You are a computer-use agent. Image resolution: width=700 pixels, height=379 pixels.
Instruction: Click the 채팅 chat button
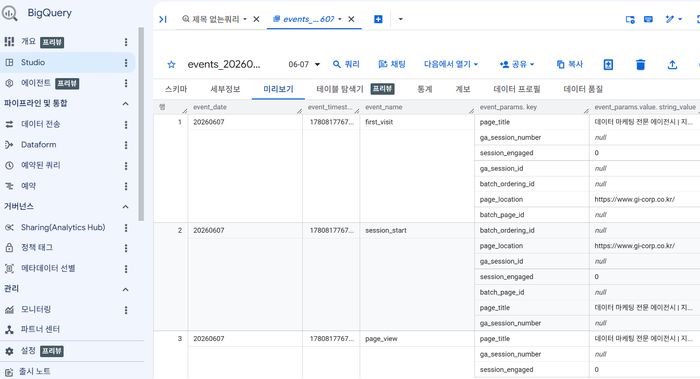click(x=392, y=64)
